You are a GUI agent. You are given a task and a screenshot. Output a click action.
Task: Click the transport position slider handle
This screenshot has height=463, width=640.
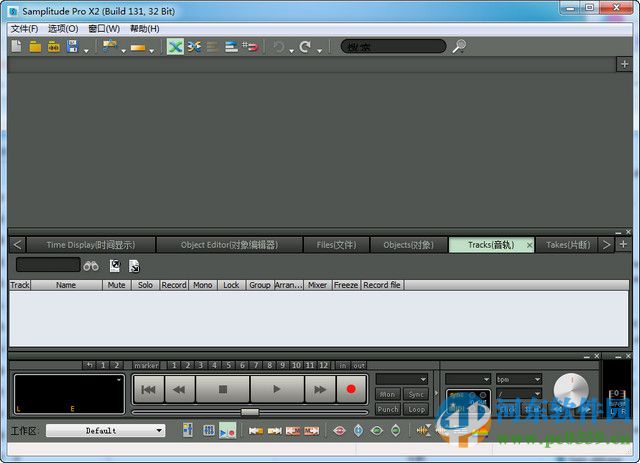click(250, 411)
